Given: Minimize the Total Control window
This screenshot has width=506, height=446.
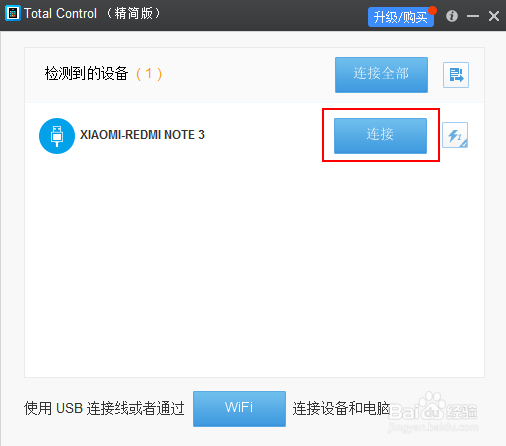Looking at the screenshot, I should coord(473,16).
